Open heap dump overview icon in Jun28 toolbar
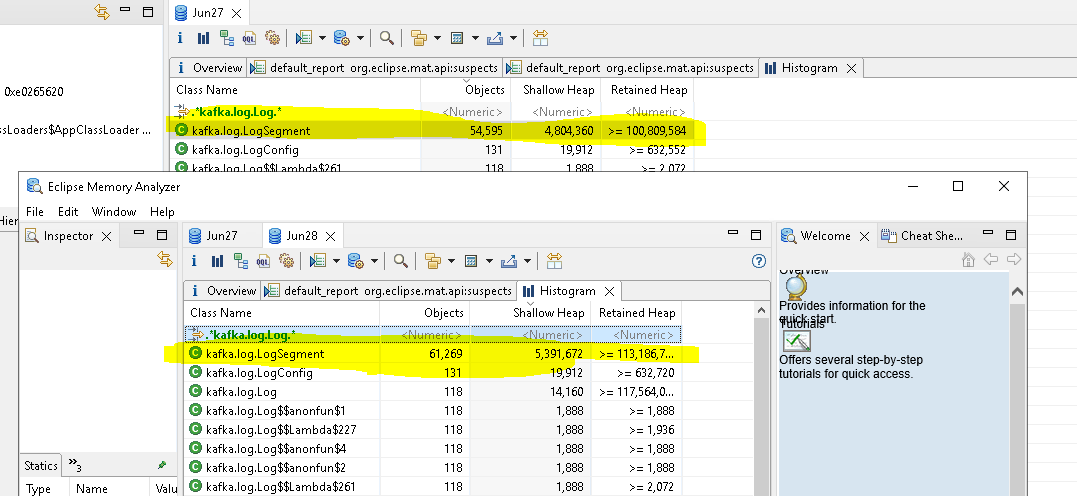The width and height of the screenshot is (1077, 496). 194,261
